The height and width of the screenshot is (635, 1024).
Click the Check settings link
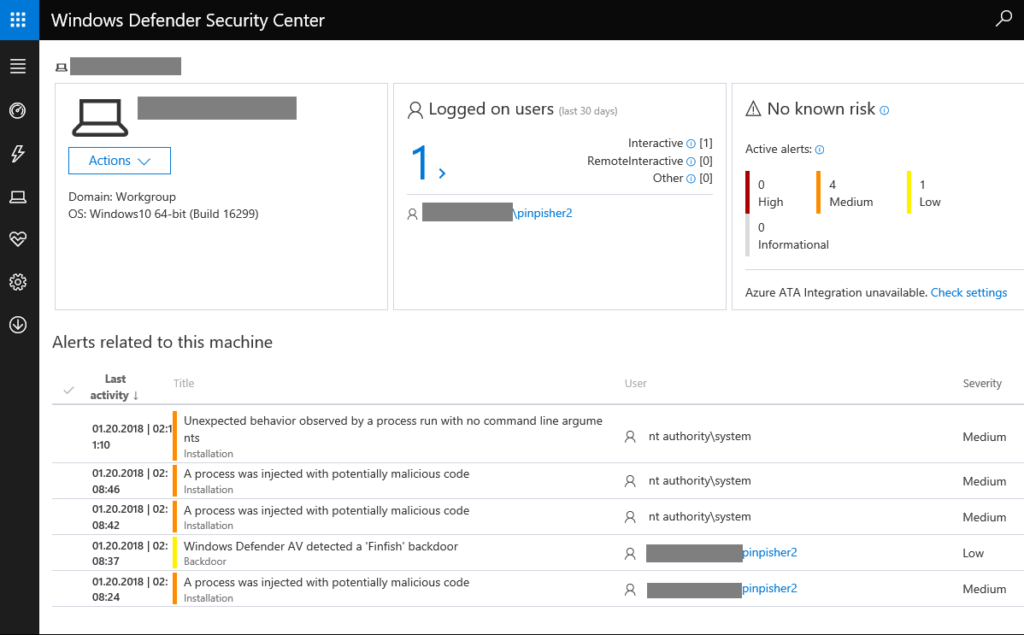[968, 292]
